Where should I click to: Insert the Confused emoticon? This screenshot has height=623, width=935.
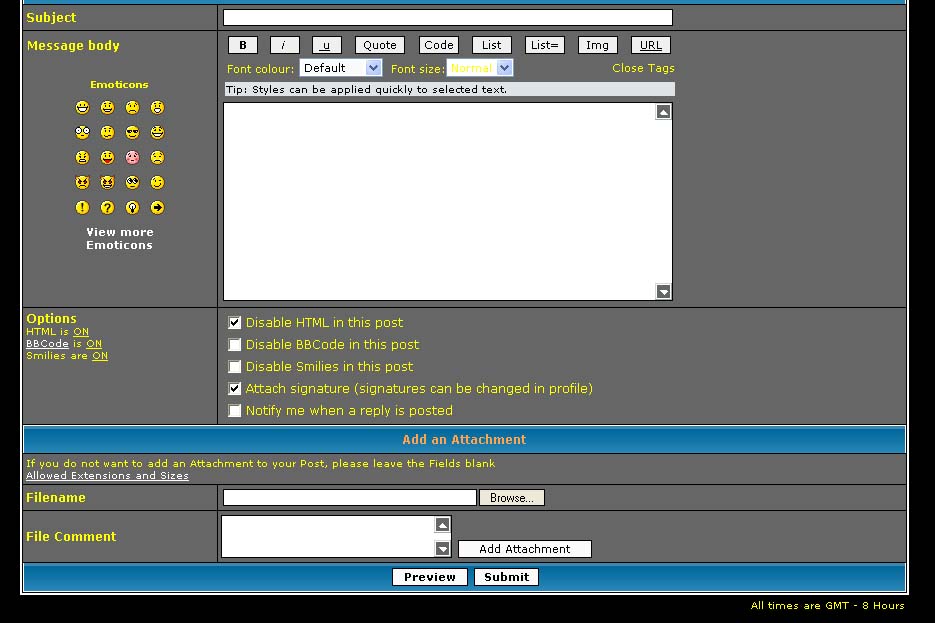click(107, 132)
